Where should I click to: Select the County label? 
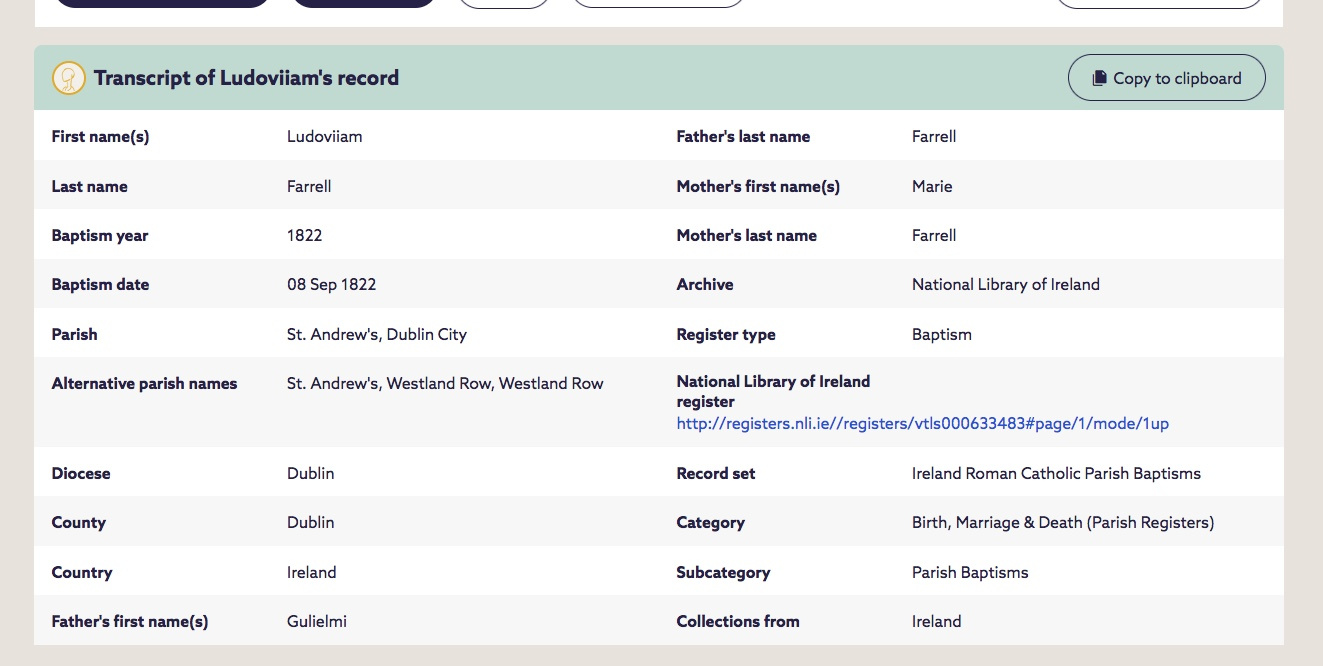pyautogui.click(x=78, y=522)
